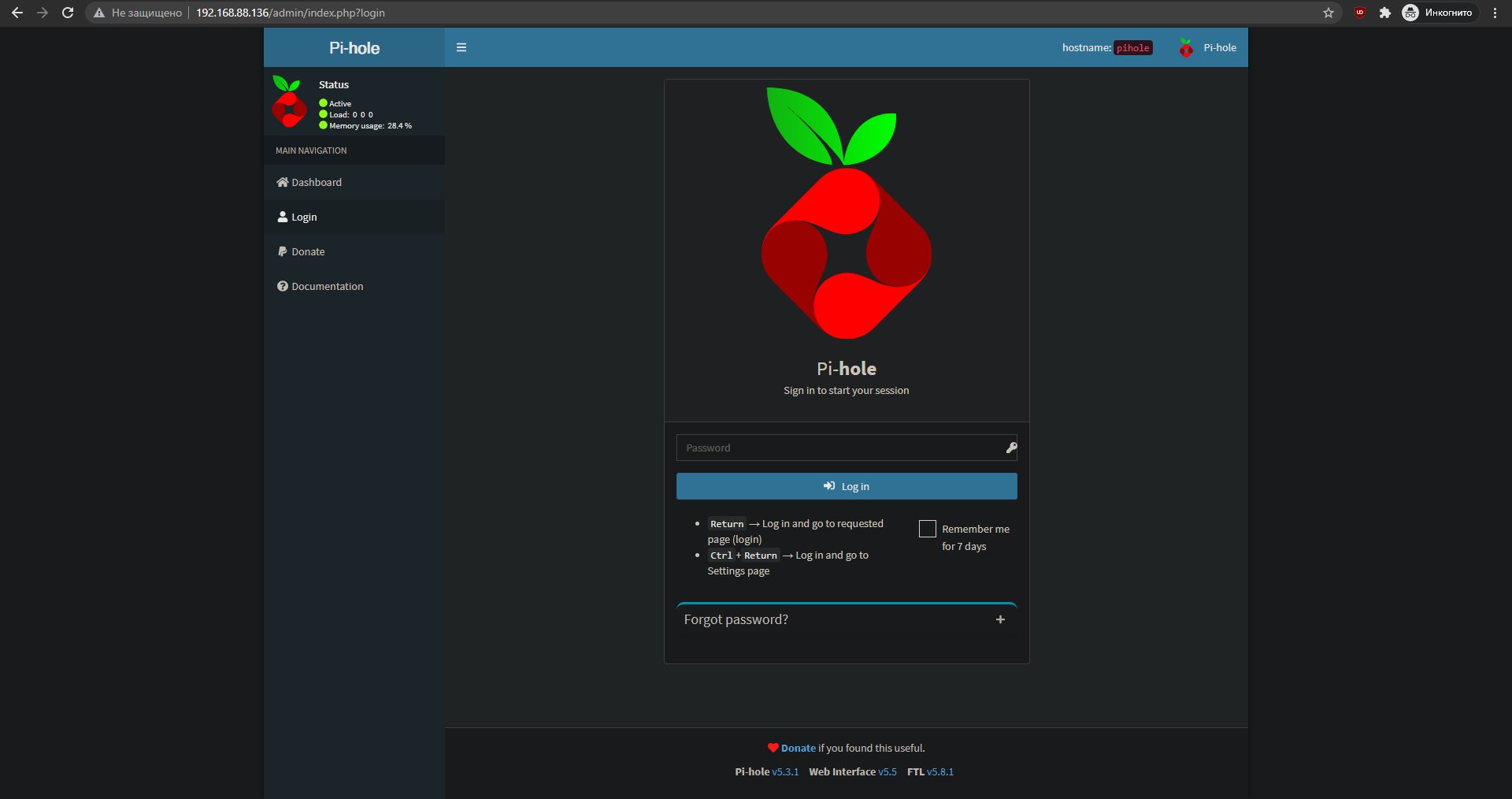Click the address bar URL

point(290,13)
